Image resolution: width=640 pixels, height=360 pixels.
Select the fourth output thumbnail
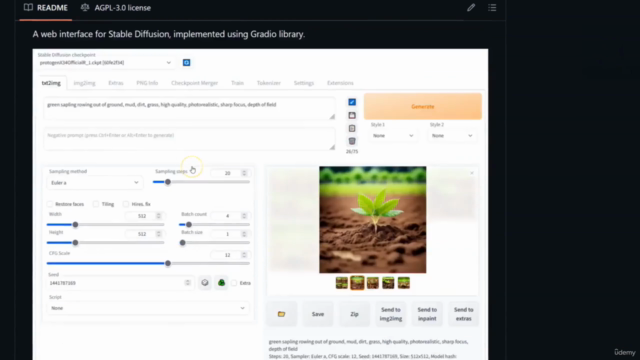[388, 282]
